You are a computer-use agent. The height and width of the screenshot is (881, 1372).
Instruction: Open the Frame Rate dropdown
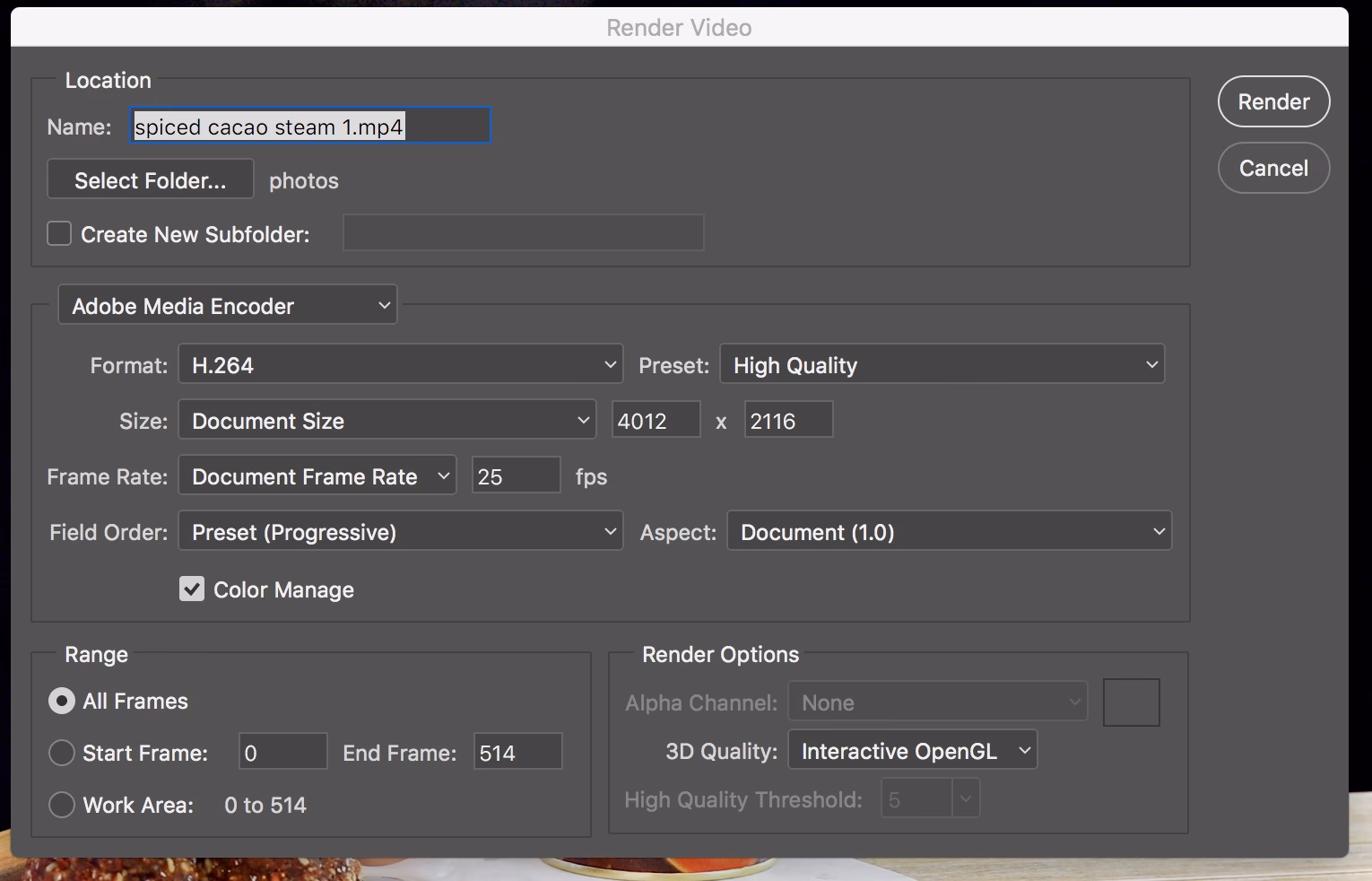tap(317, 475)
